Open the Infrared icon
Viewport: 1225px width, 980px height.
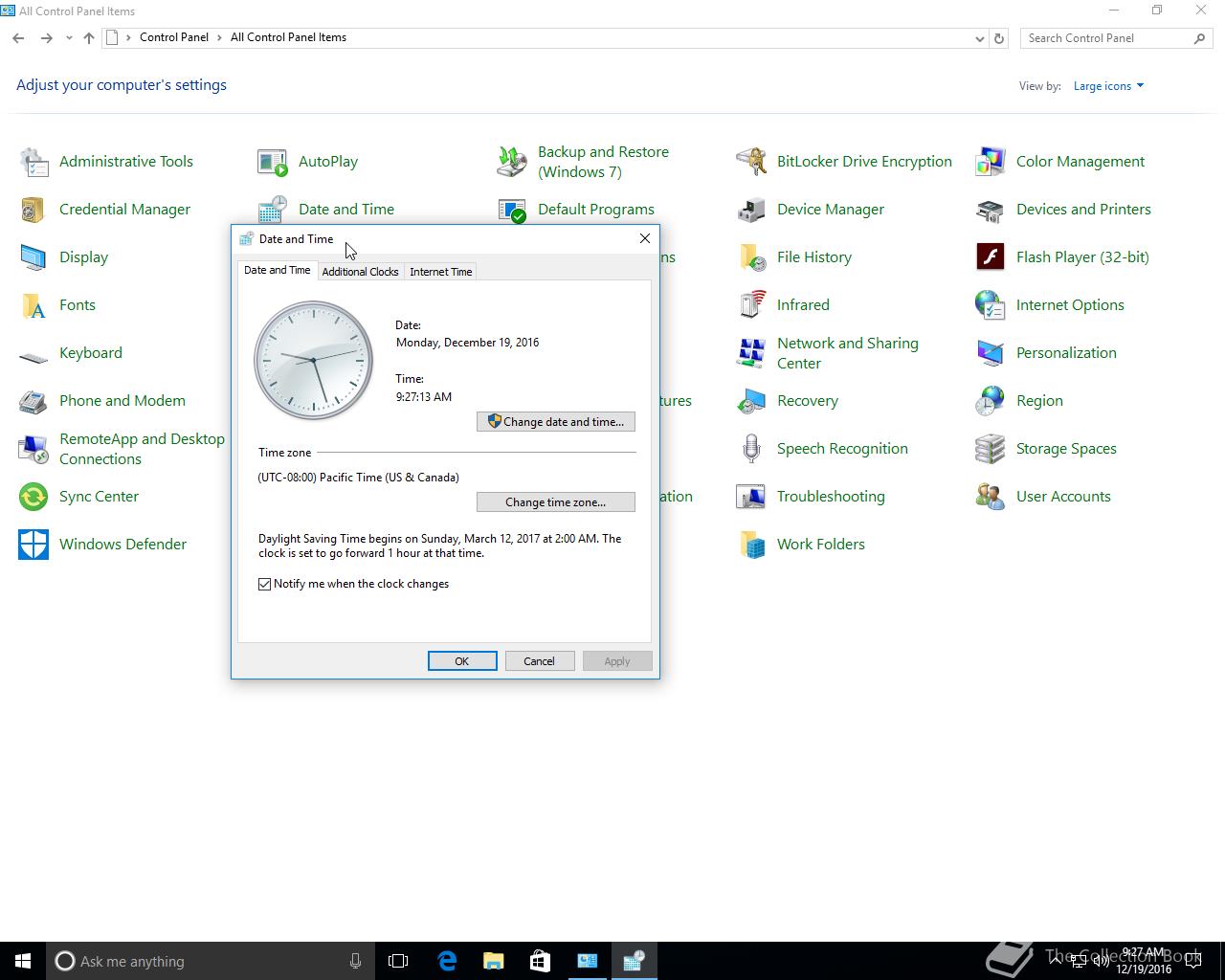[x=751, y=305]
